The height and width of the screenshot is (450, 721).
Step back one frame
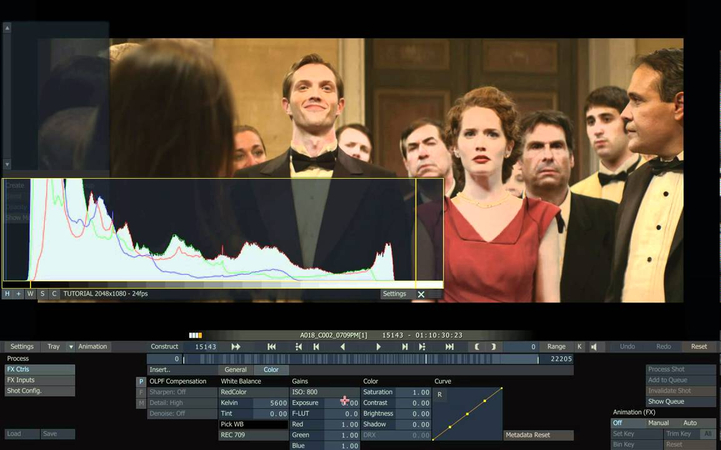pos(316,347)
